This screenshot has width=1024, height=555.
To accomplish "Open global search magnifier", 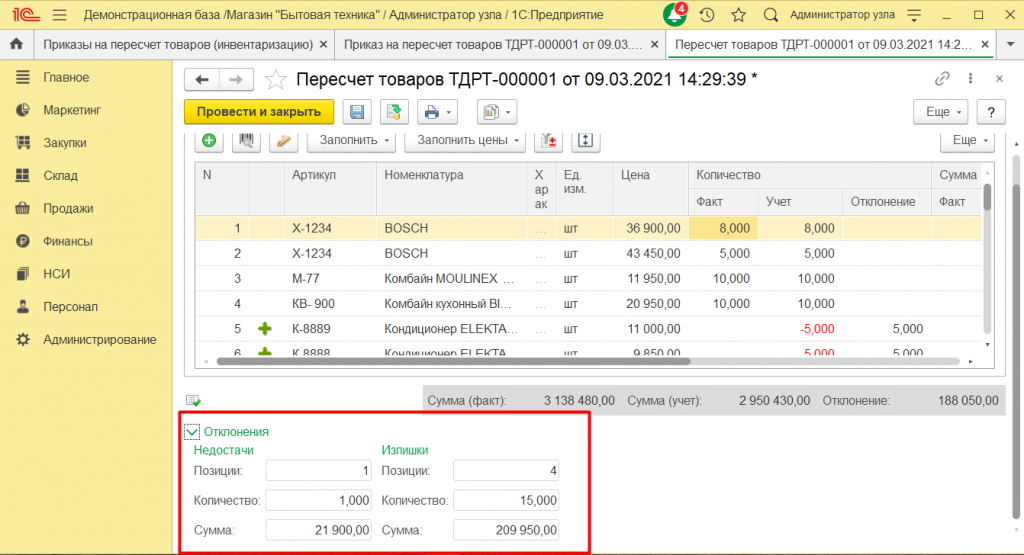I will [x=771, y=14].
